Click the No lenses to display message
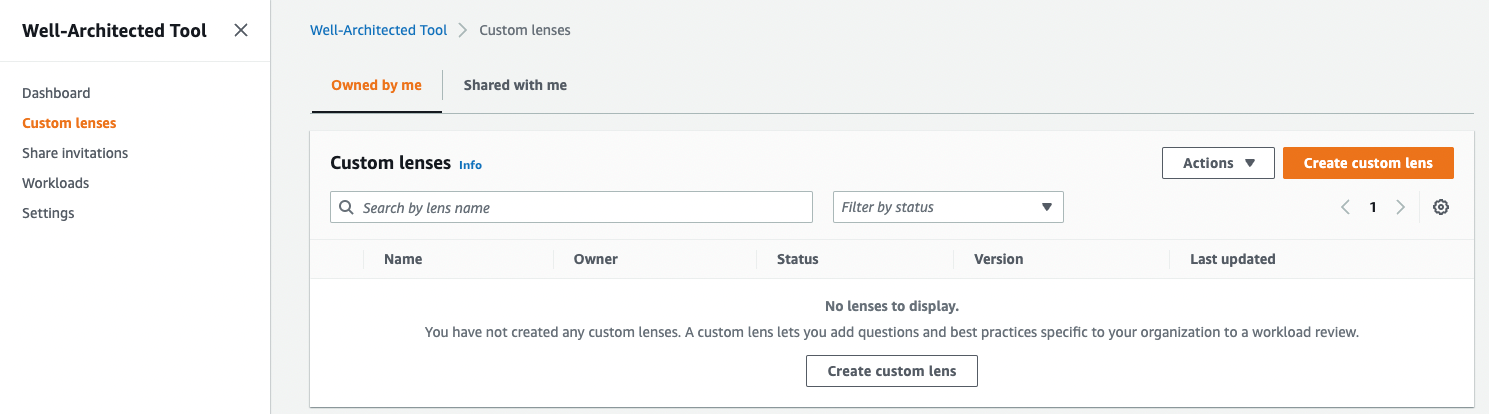 tap(892, 306)
